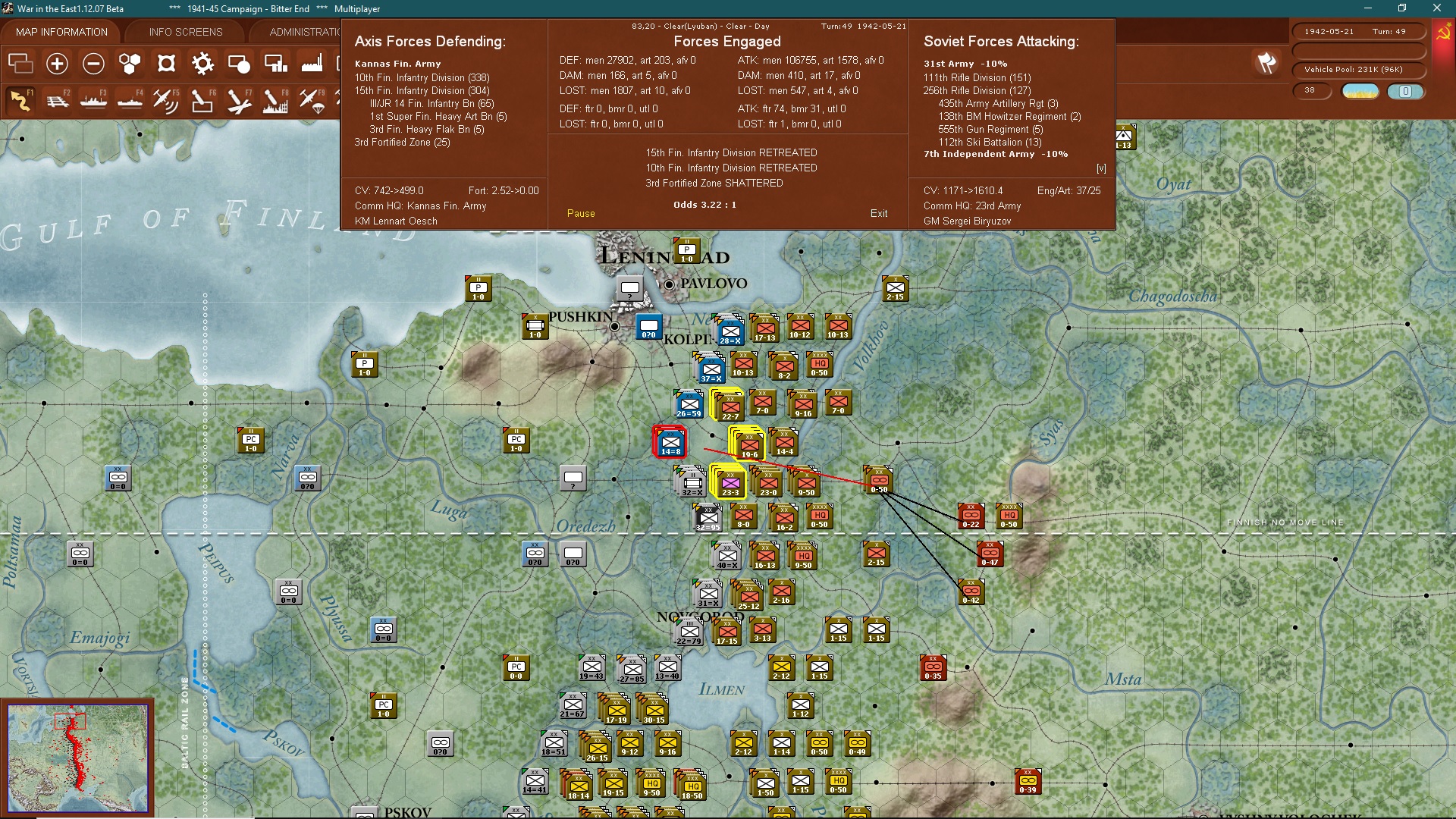Click 15th Fin. Infantry Division (304) entry
This screenshot has height=819, width=1456.
[x=422, y=91]
